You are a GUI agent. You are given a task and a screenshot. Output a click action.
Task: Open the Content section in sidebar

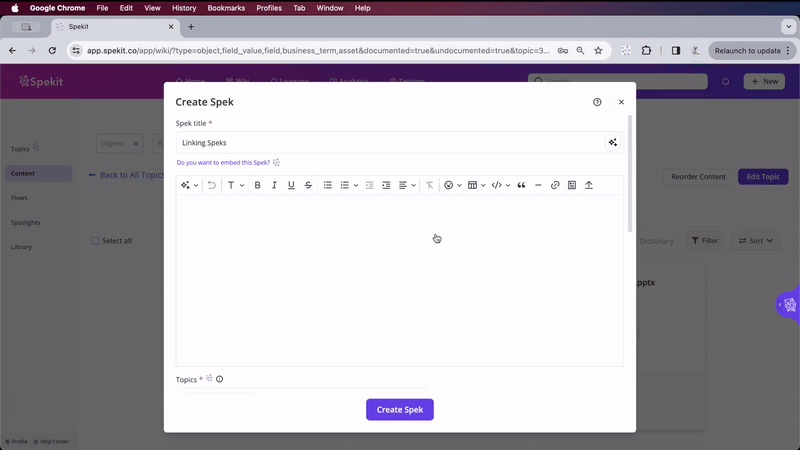point(23,173)
